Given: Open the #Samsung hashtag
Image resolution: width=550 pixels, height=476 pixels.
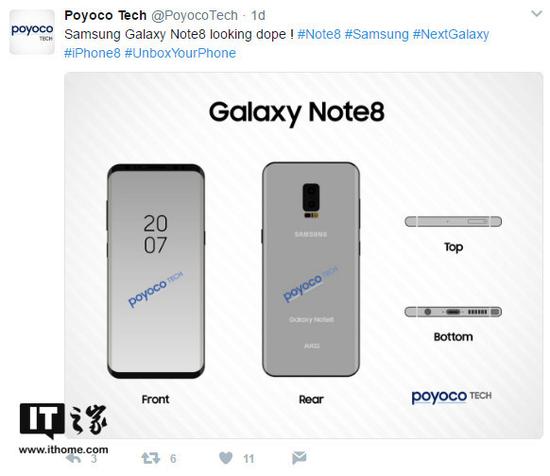Looking at the screenshot, I should [377, 34].
